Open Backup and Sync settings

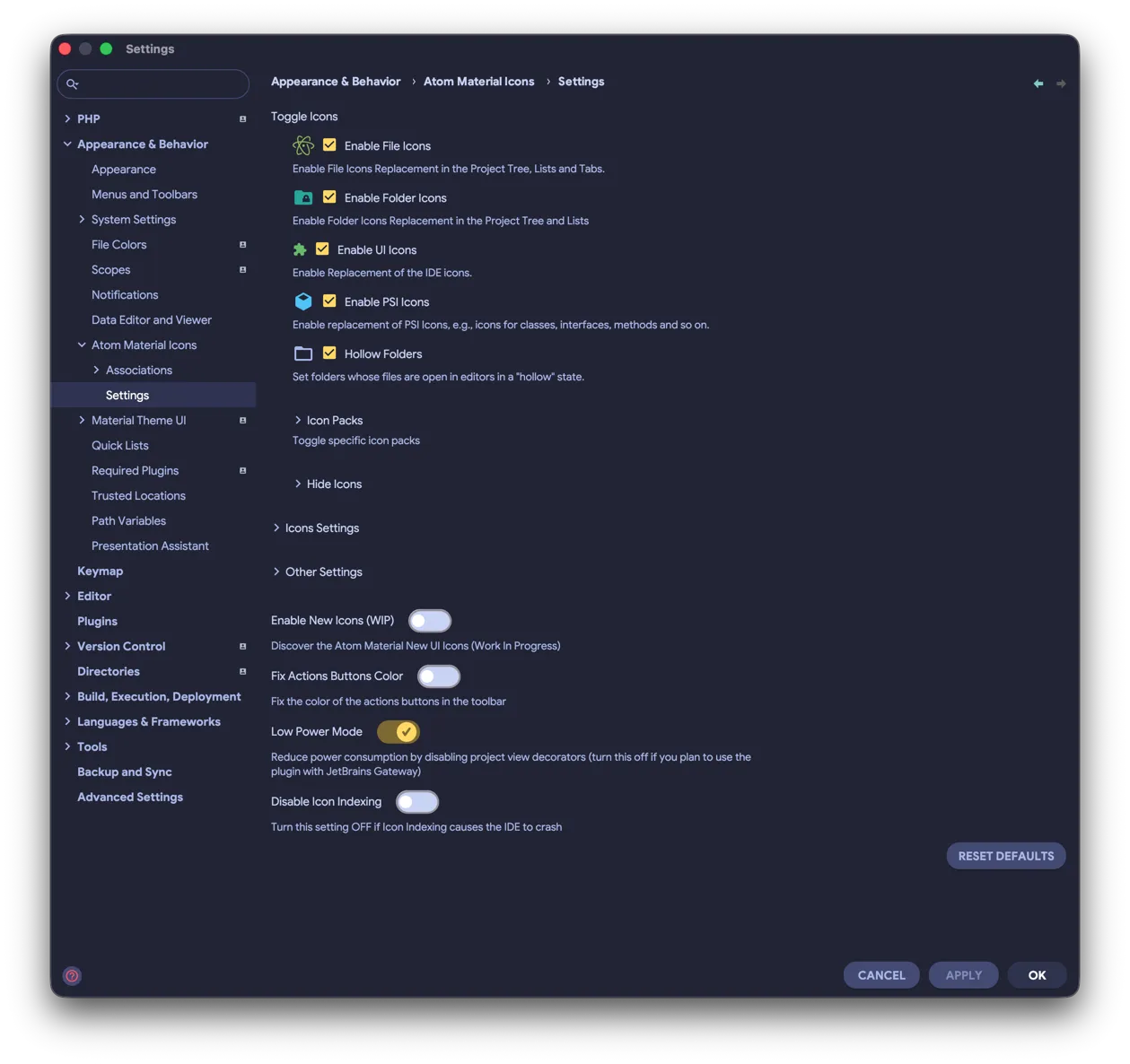(125, 772)
